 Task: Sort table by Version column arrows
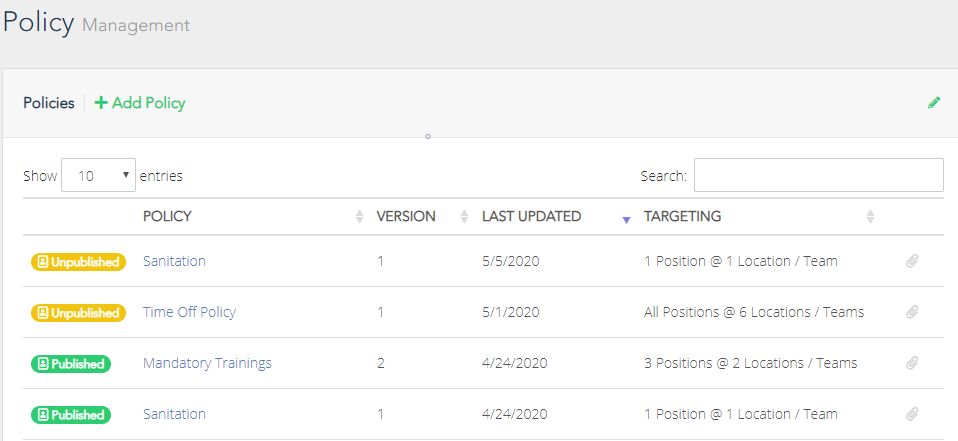click(x=464, y=216)
